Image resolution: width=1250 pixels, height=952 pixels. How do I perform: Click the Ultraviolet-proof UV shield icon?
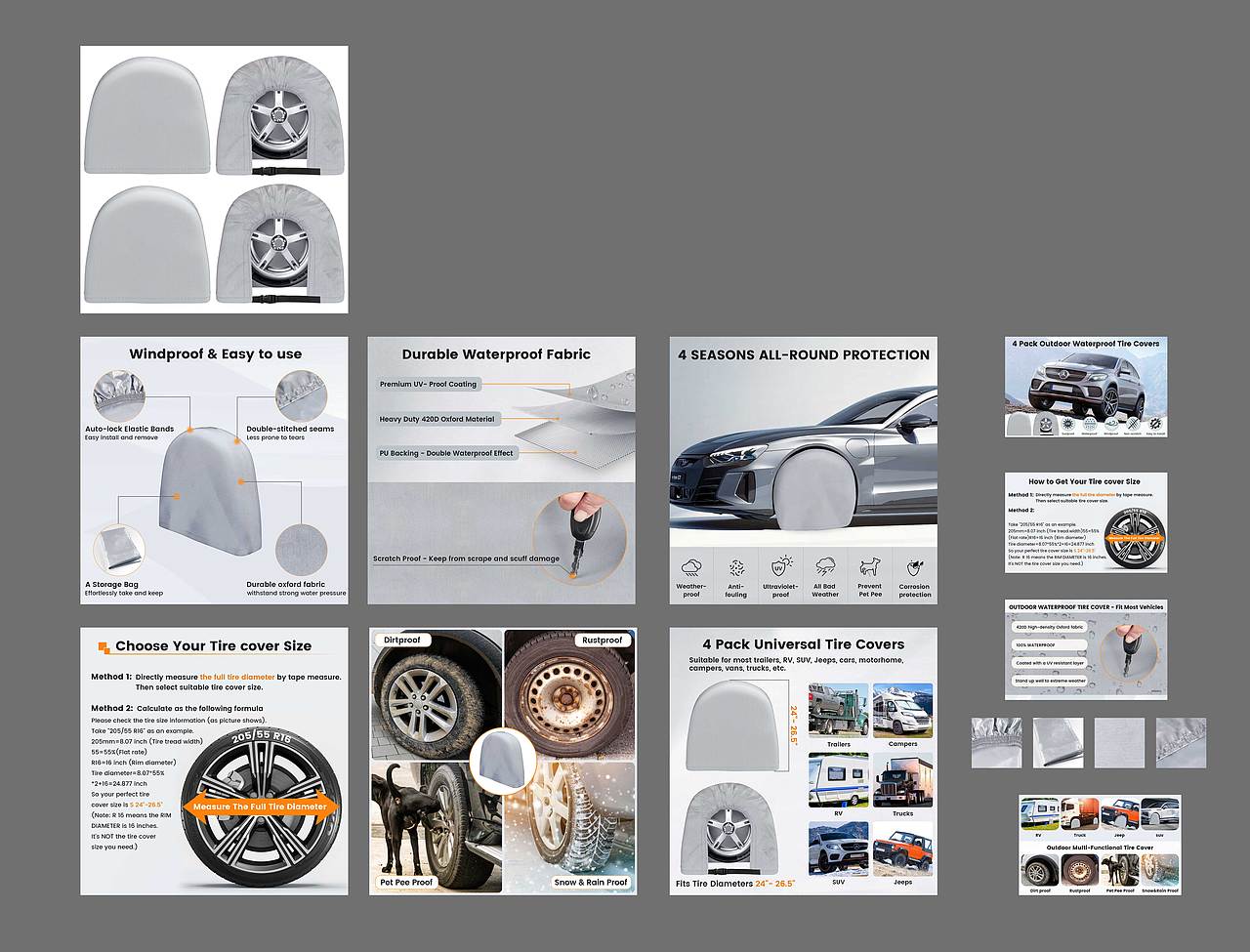780,567
